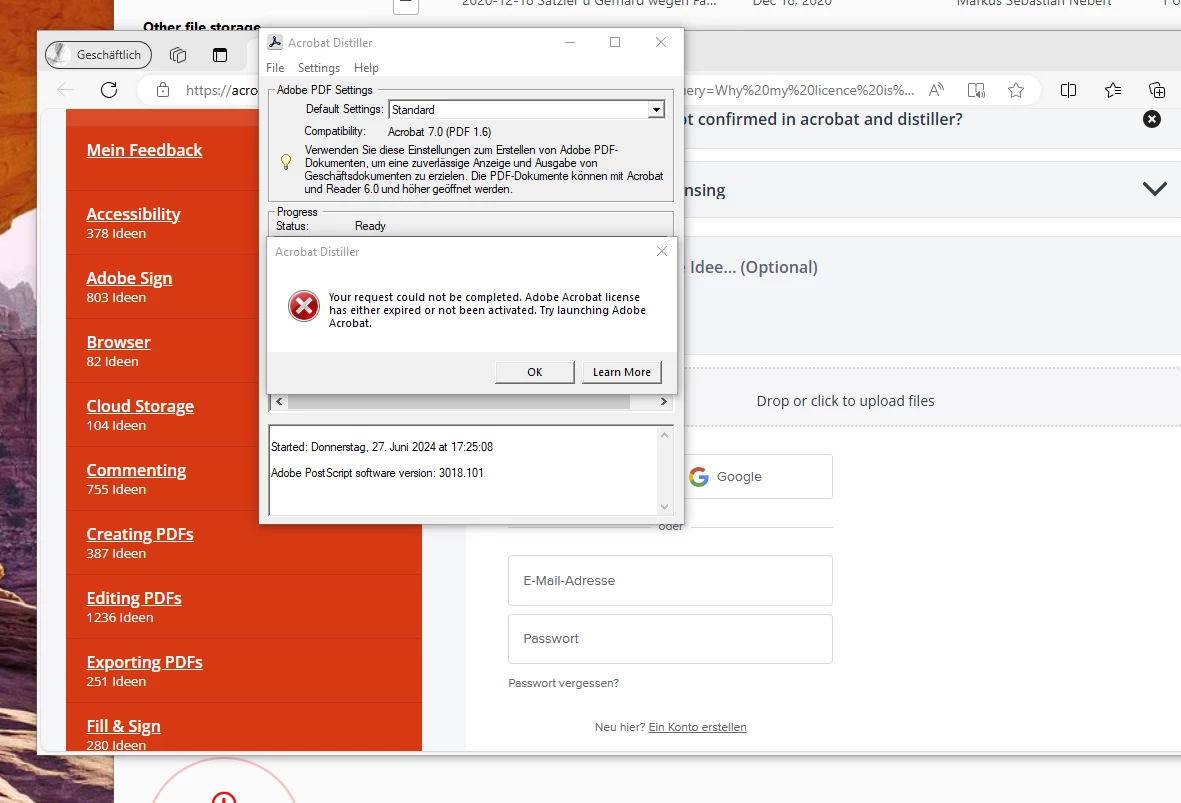Image resolution: width=1181 pixels, height=803 pixels.
Task: Click the browser address bar URL
Action: click(221, 90)
